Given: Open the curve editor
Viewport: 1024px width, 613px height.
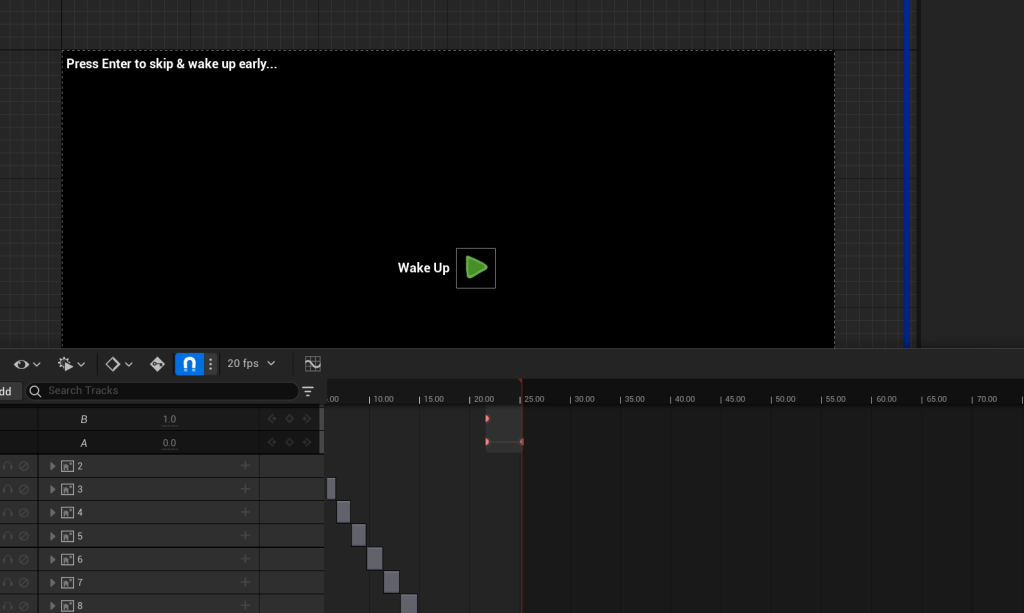Looking at the screenshot, I should (313, 364).
